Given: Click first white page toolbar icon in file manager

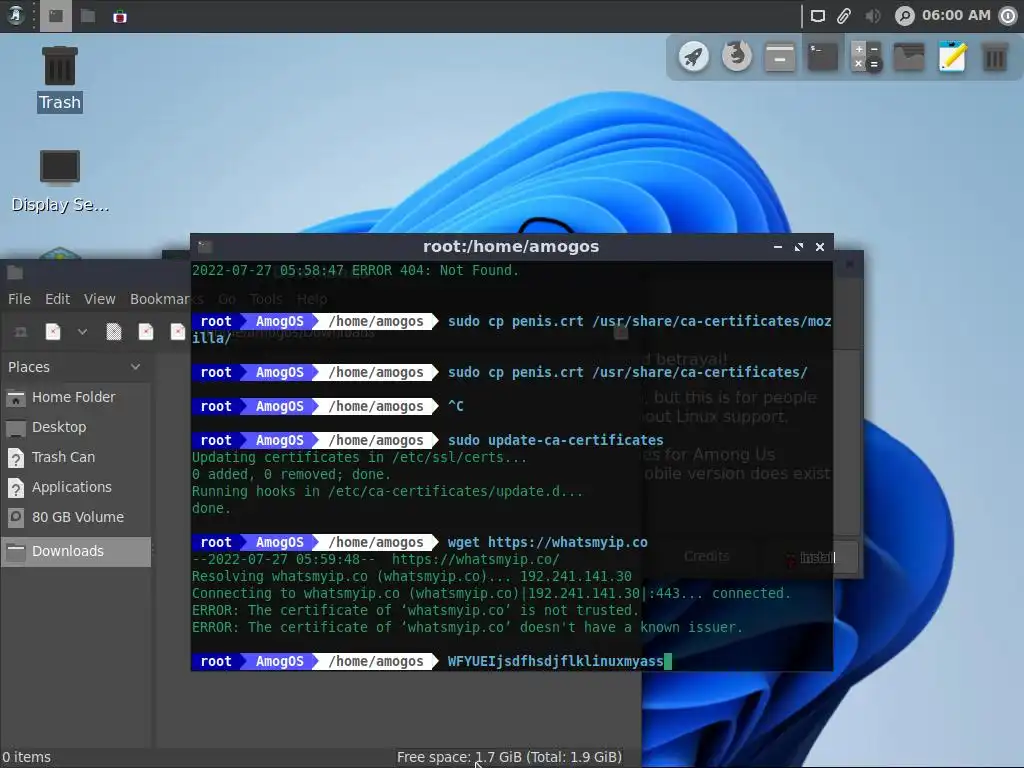Looking at the screenshot, I should pyautogui.click(x=53, y=332).
